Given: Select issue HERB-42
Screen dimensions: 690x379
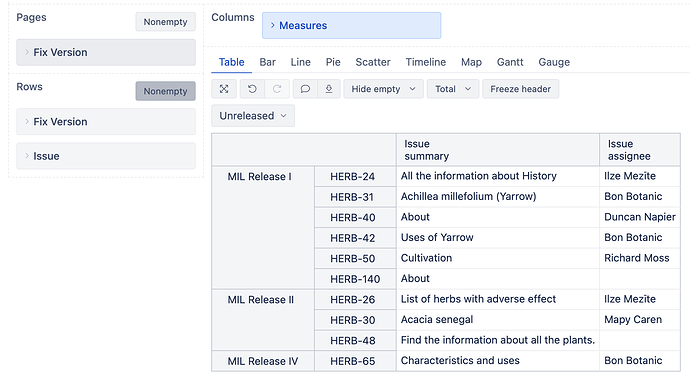Looking at the screenshot, I should [x=355, y=238].
